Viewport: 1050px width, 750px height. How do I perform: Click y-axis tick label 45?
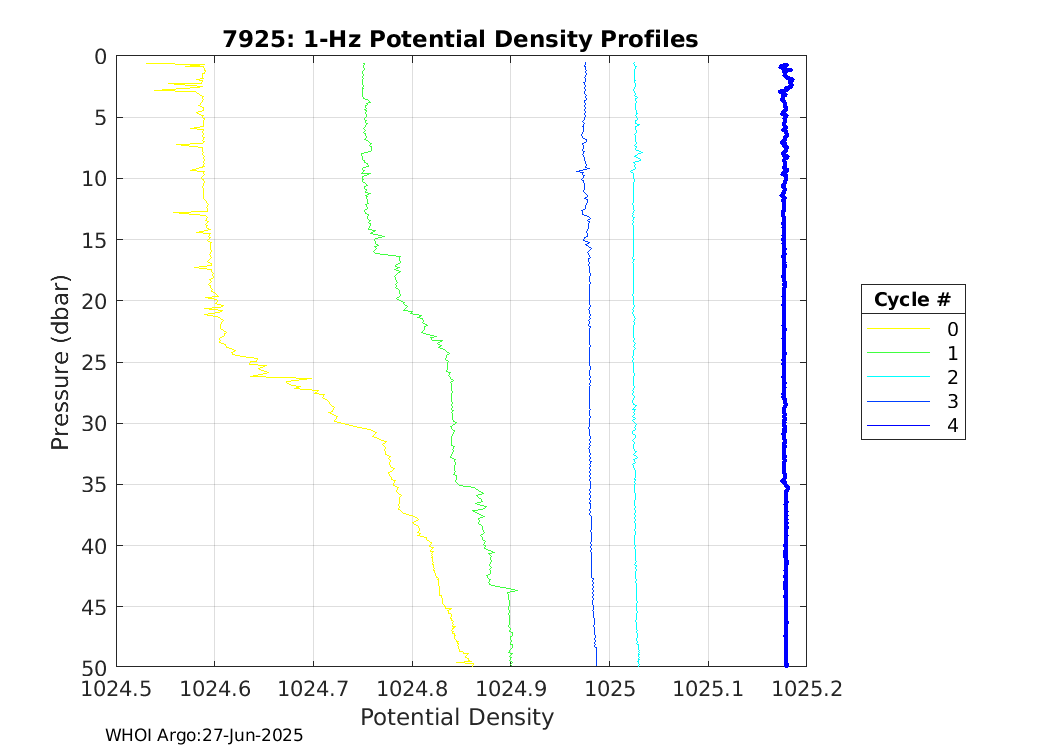(94, 607)
